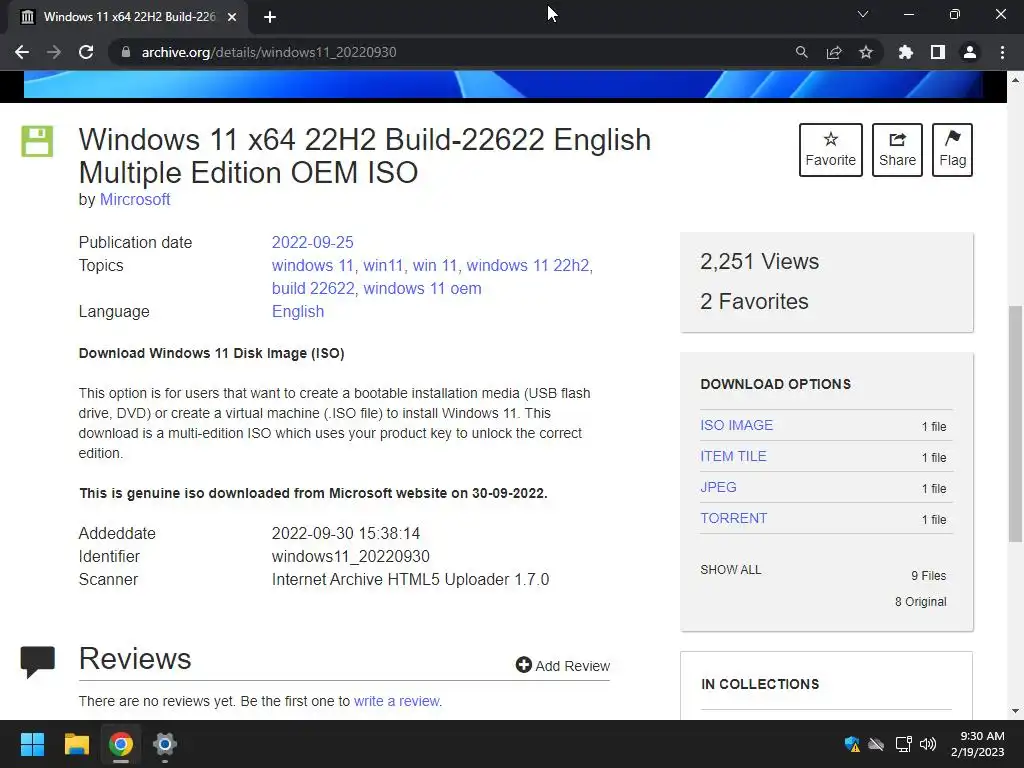This screenshot has height=768, width=1024.
Task: Open publication date 2022-09-25 link
Action: tap(313, 242)
